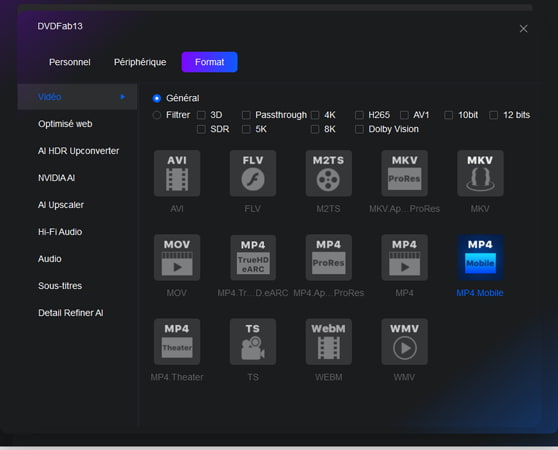Pick the MP4 Theater format icon
The width and height of the screenshot is (558, 450).
pos(177,342)
